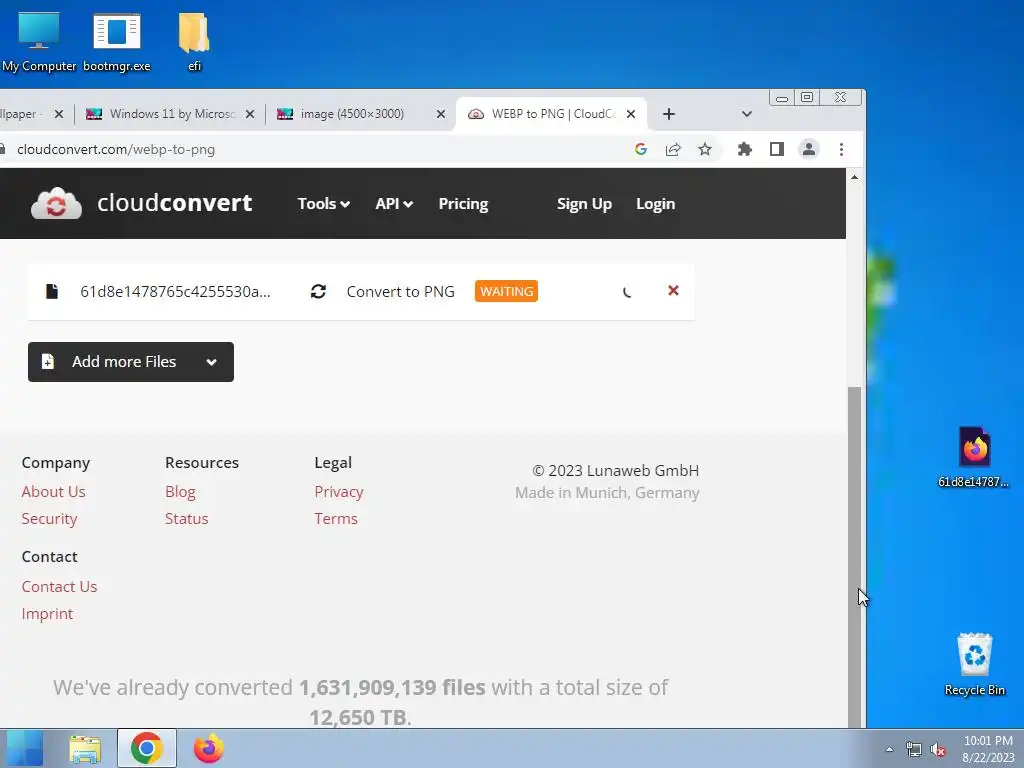Screen dimensions: 1024x768
Task: Open the Privacy link
Action: pos(339,492)
